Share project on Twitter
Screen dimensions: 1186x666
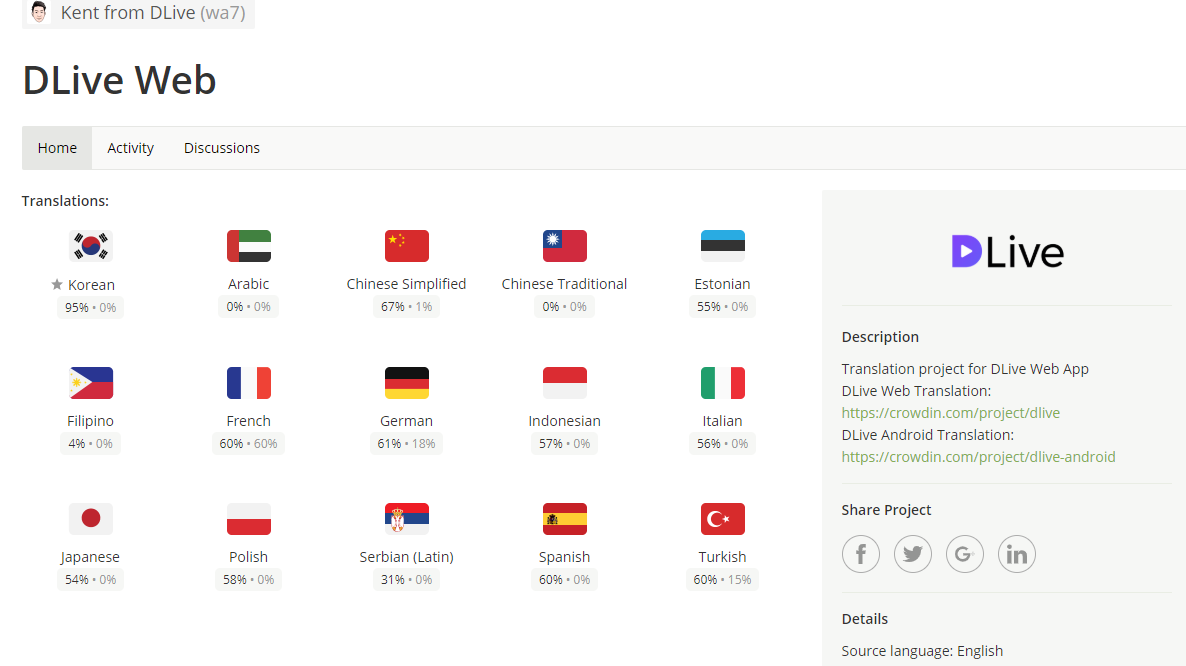(913, 554)
